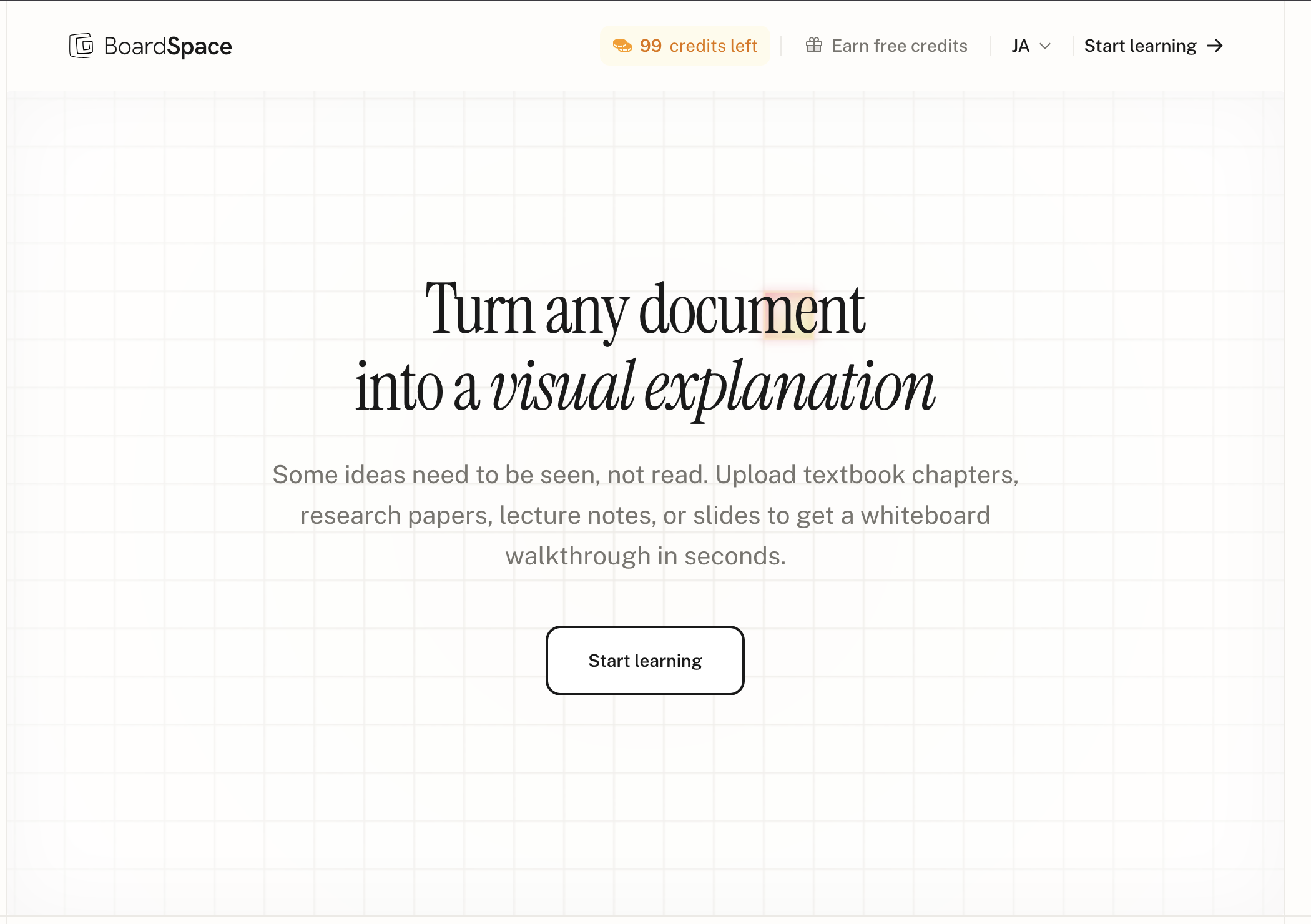
Task: Click the BoardSpace home logo
Action: point(150,45)
